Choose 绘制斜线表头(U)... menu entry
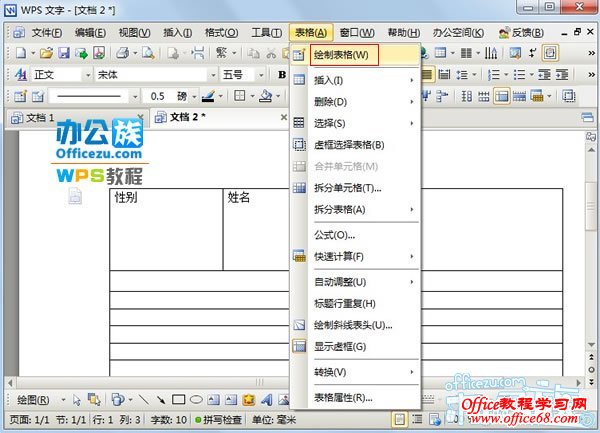This screenshot has width=600, height=433. coord(355,325)
